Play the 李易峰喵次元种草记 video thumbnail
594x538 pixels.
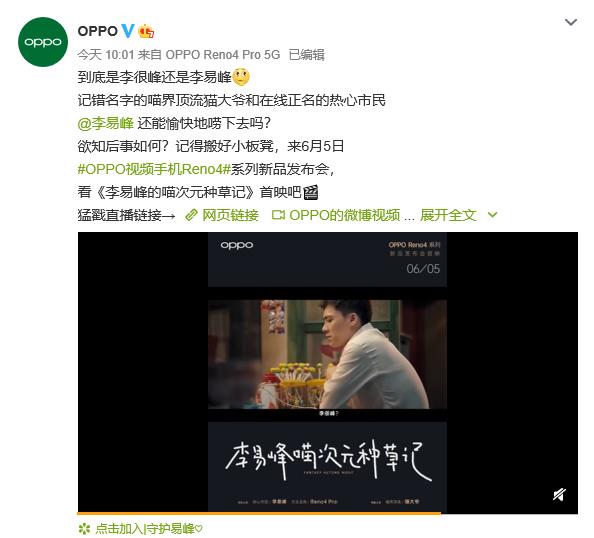[328, 372]
